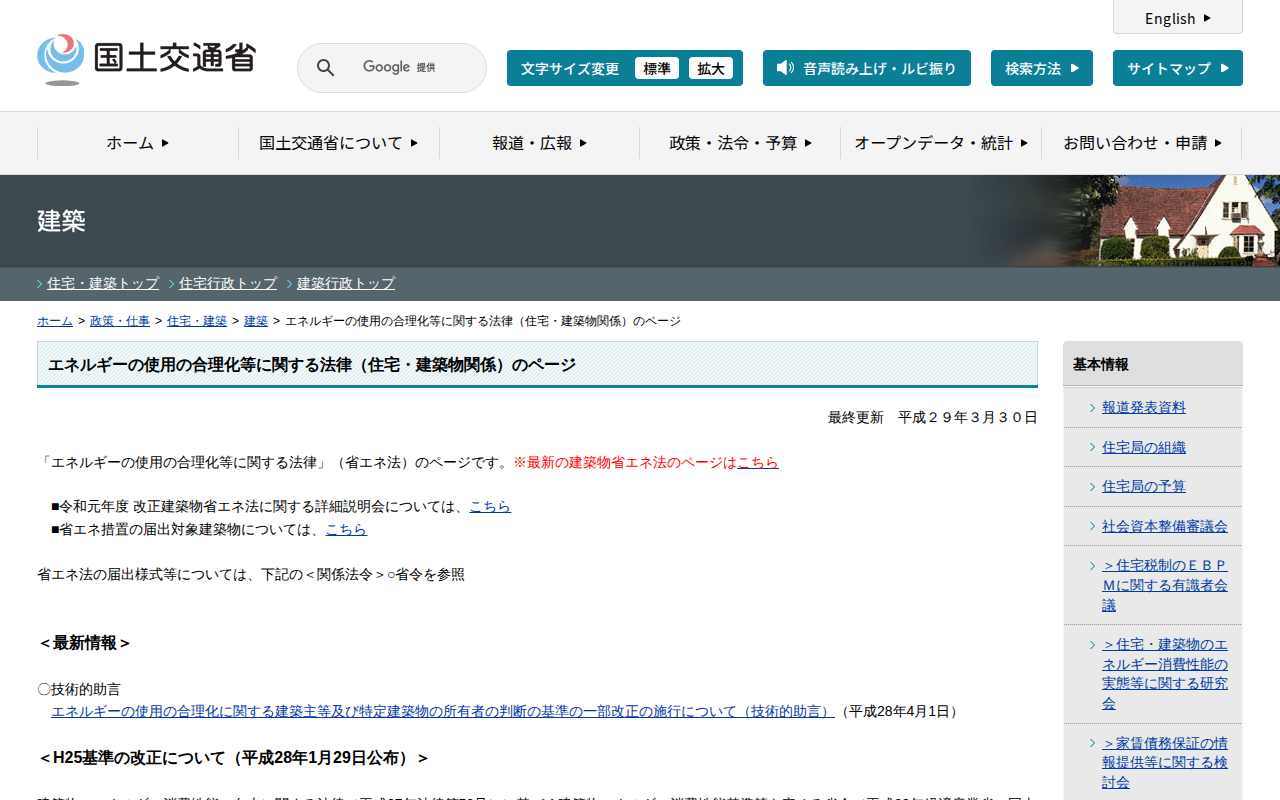The width and height of the screenshot is (1280, 800).
Task: Set font size to 標準
Action: pyautogui.click(x=656, y=68)
